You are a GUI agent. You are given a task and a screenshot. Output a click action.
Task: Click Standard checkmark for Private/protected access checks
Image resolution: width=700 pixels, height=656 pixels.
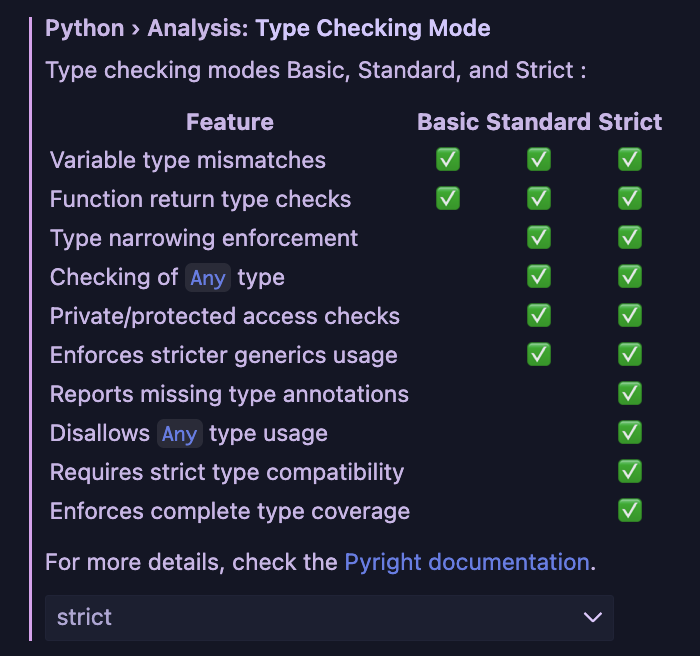539,316
